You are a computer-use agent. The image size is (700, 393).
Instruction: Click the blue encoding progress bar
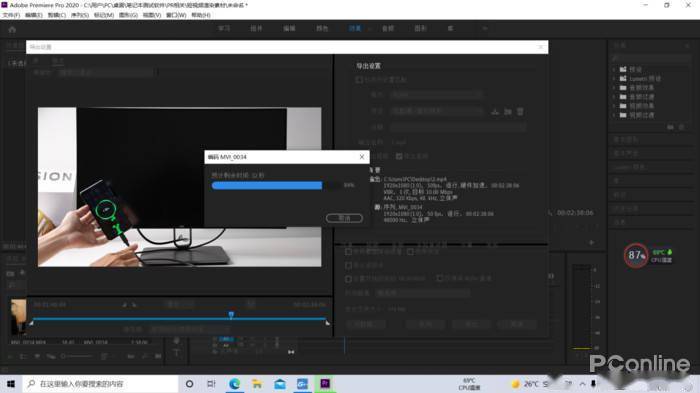pyautogui.click(x=267, y=185)
